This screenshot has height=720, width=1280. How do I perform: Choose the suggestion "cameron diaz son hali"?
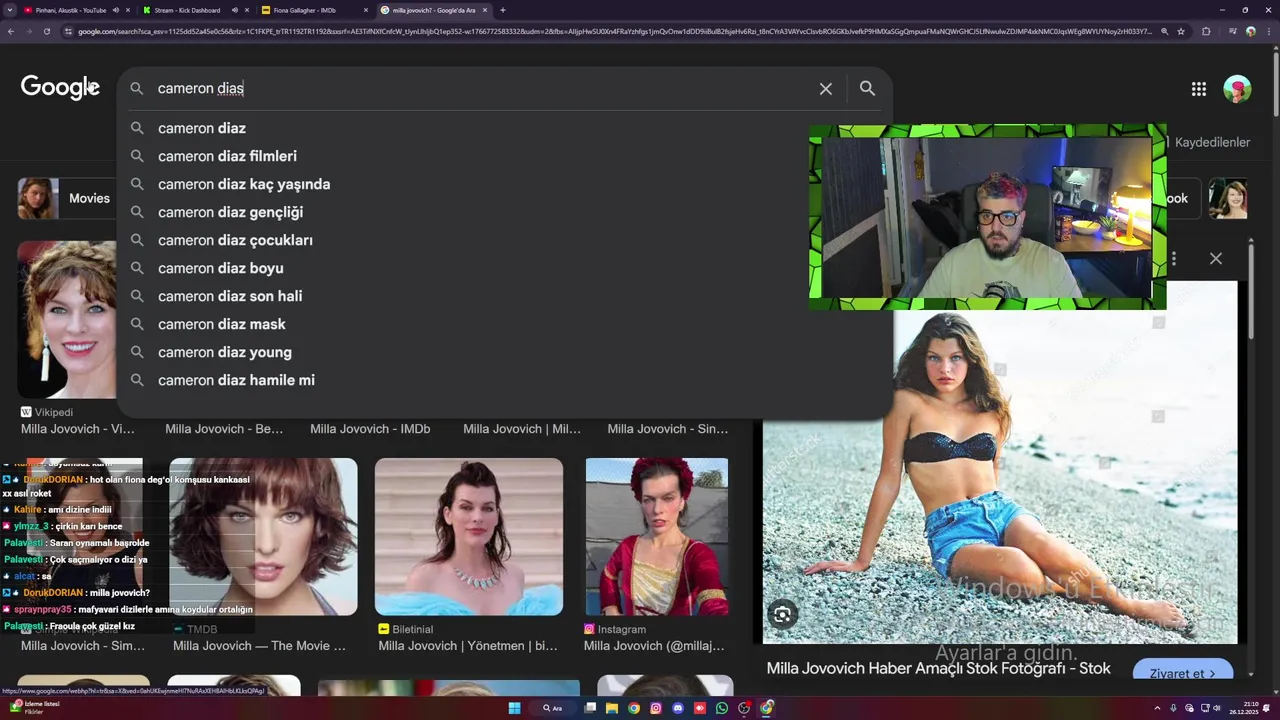(x=505, y=296)
